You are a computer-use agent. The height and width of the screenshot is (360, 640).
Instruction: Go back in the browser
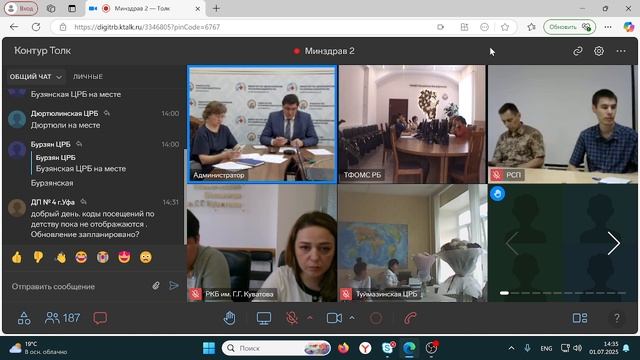(14, 27)
